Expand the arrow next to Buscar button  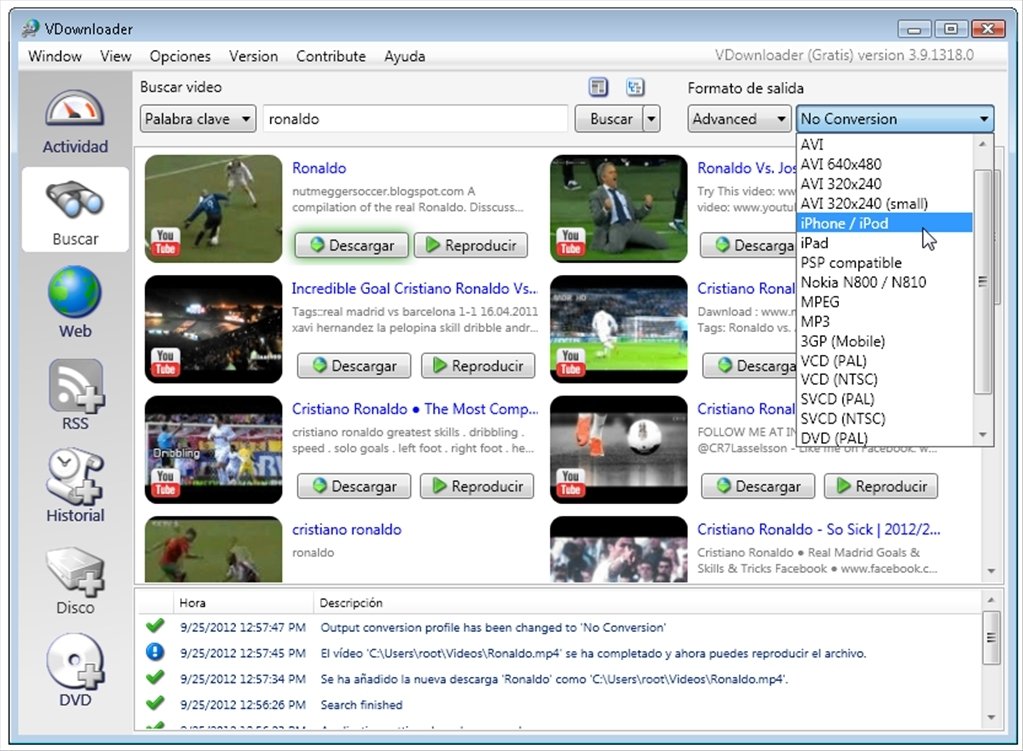[651, 119]
